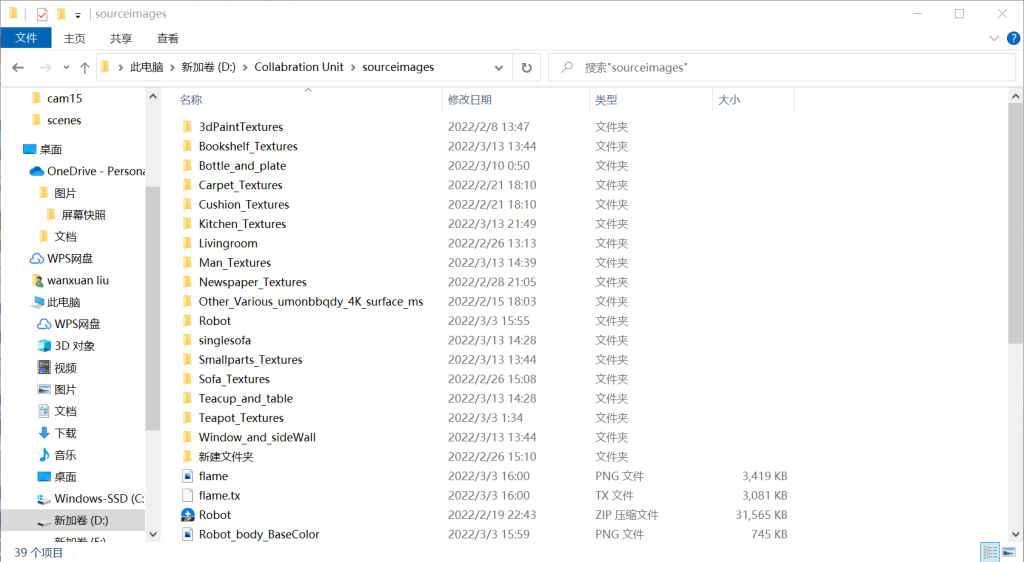Open recent locations dropdown arrow
The image size is (1024, 562).
tap(65, 67)
